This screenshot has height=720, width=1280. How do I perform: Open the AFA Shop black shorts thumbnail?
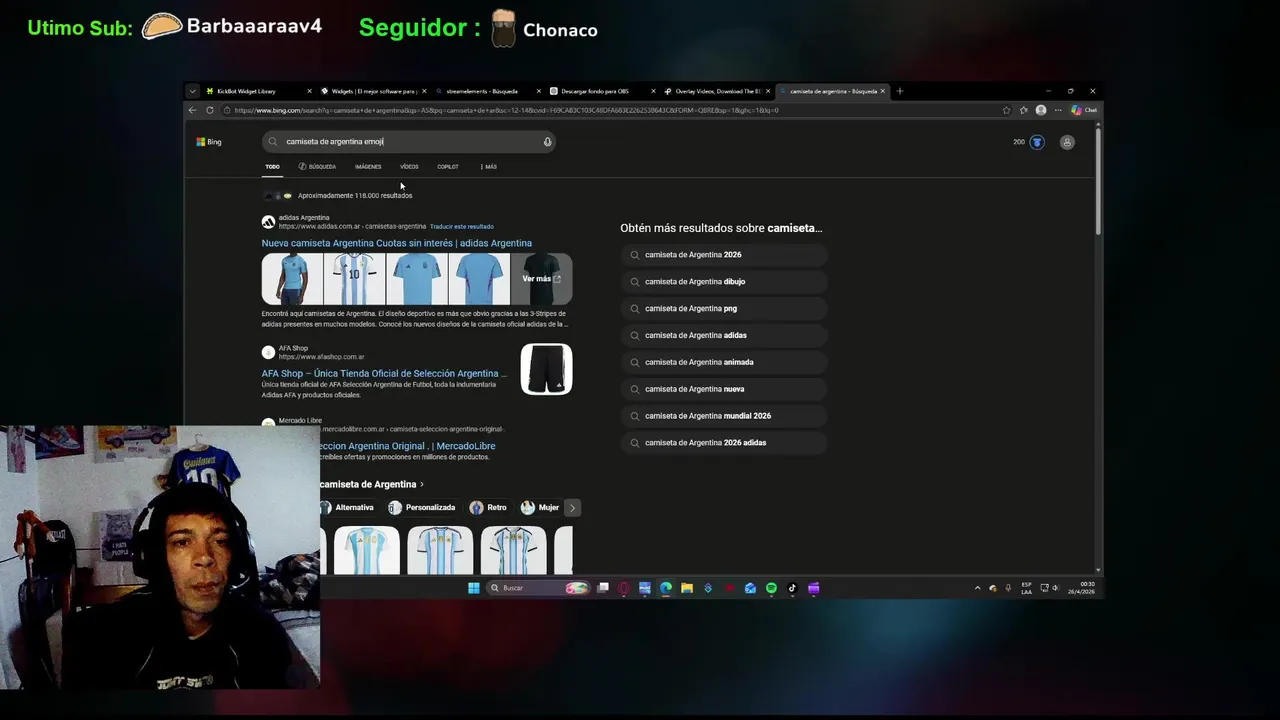[546, 369]
